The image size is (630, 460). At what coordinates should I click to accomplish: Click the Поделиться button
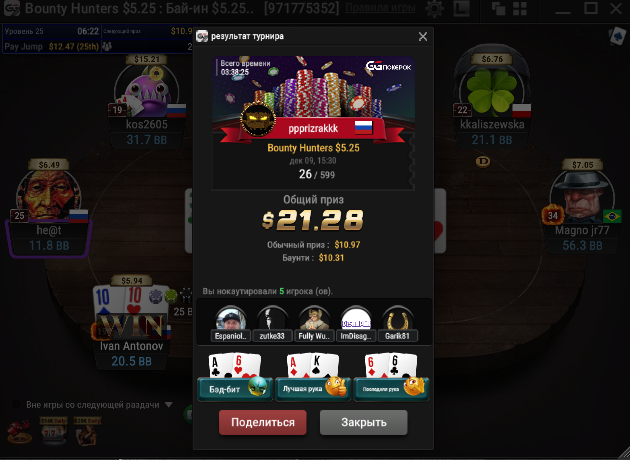tap(263, 422)
